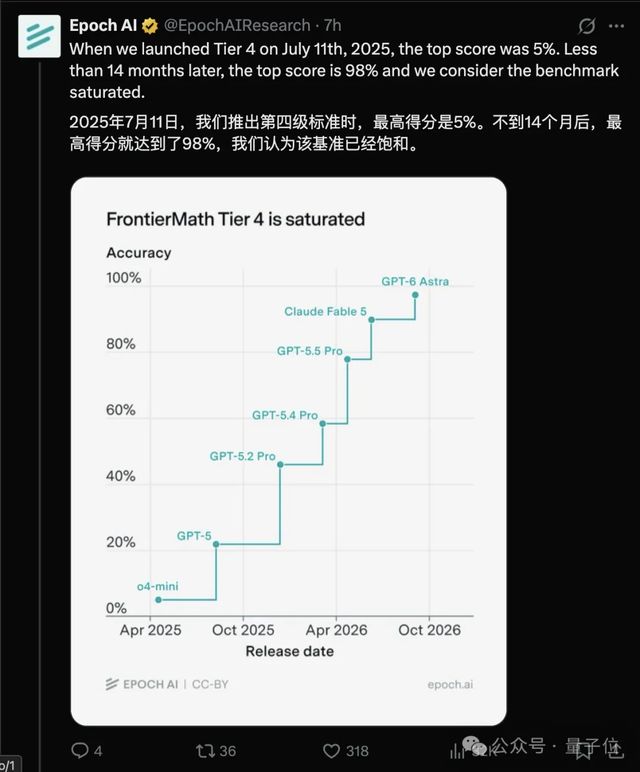Screen dimensions: 640x772
Task: Open the @EpochAIResearch handle link
Action: pyautogui.click(x=237, y=25)
